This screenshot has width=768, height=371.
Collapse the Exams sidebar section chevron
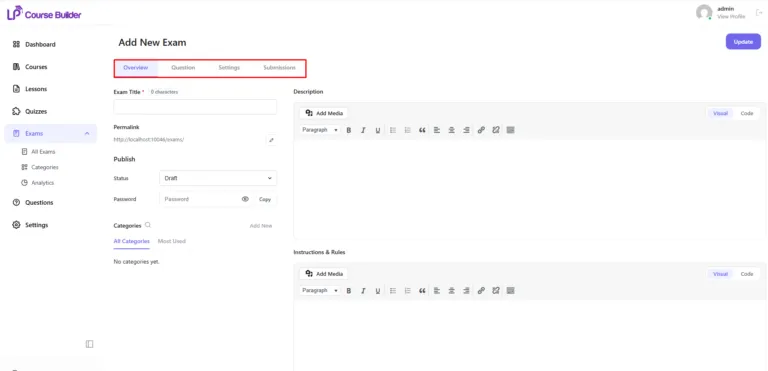[87, 133]
